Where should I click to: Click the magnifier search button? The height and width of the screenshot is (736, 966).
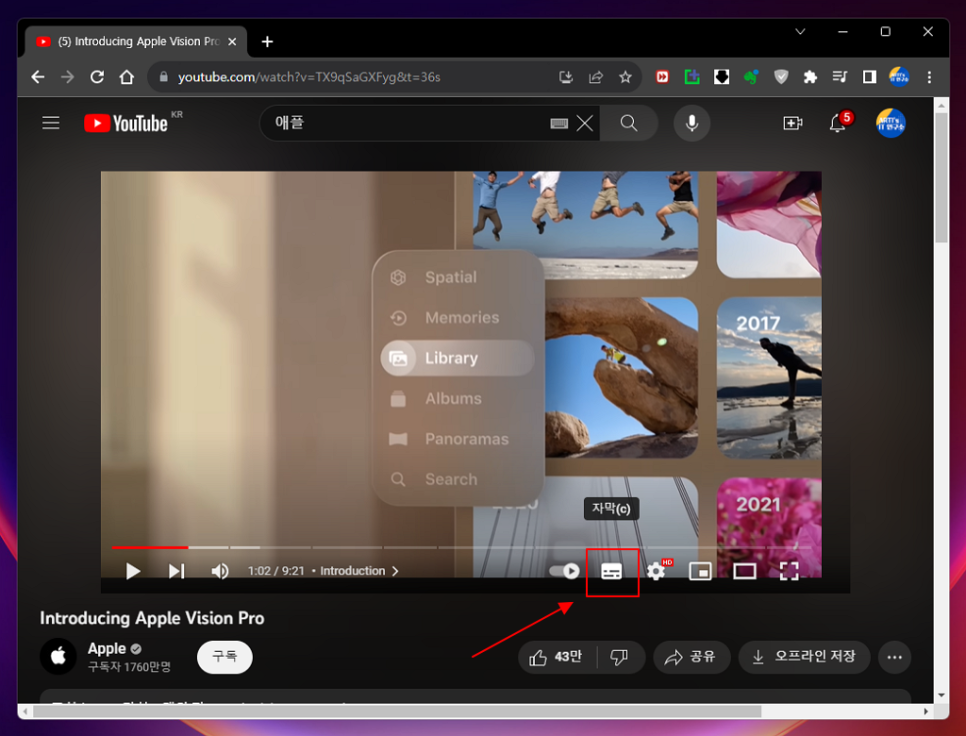pyautogui.click(x=628, y=123)
